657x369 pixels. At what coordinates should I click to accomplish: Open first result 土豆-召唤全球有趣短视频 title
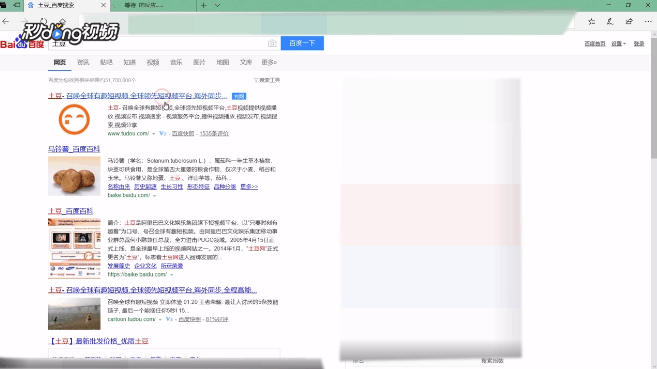(x=137, y=96)
